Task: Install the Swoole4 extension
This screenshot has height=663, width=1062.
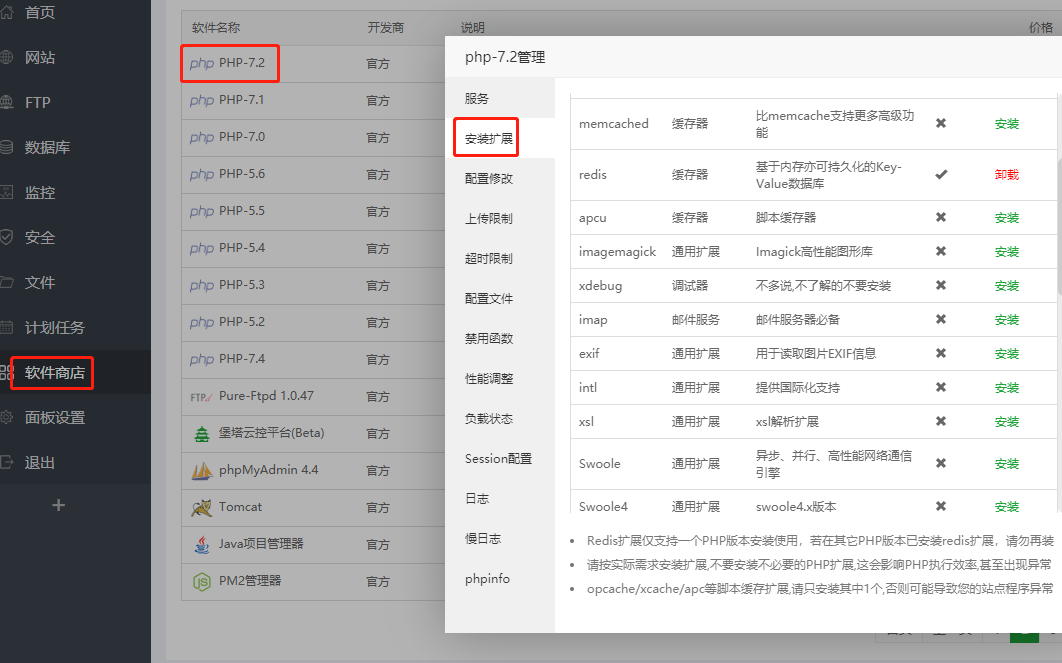Action: (x=1006, y=507)
